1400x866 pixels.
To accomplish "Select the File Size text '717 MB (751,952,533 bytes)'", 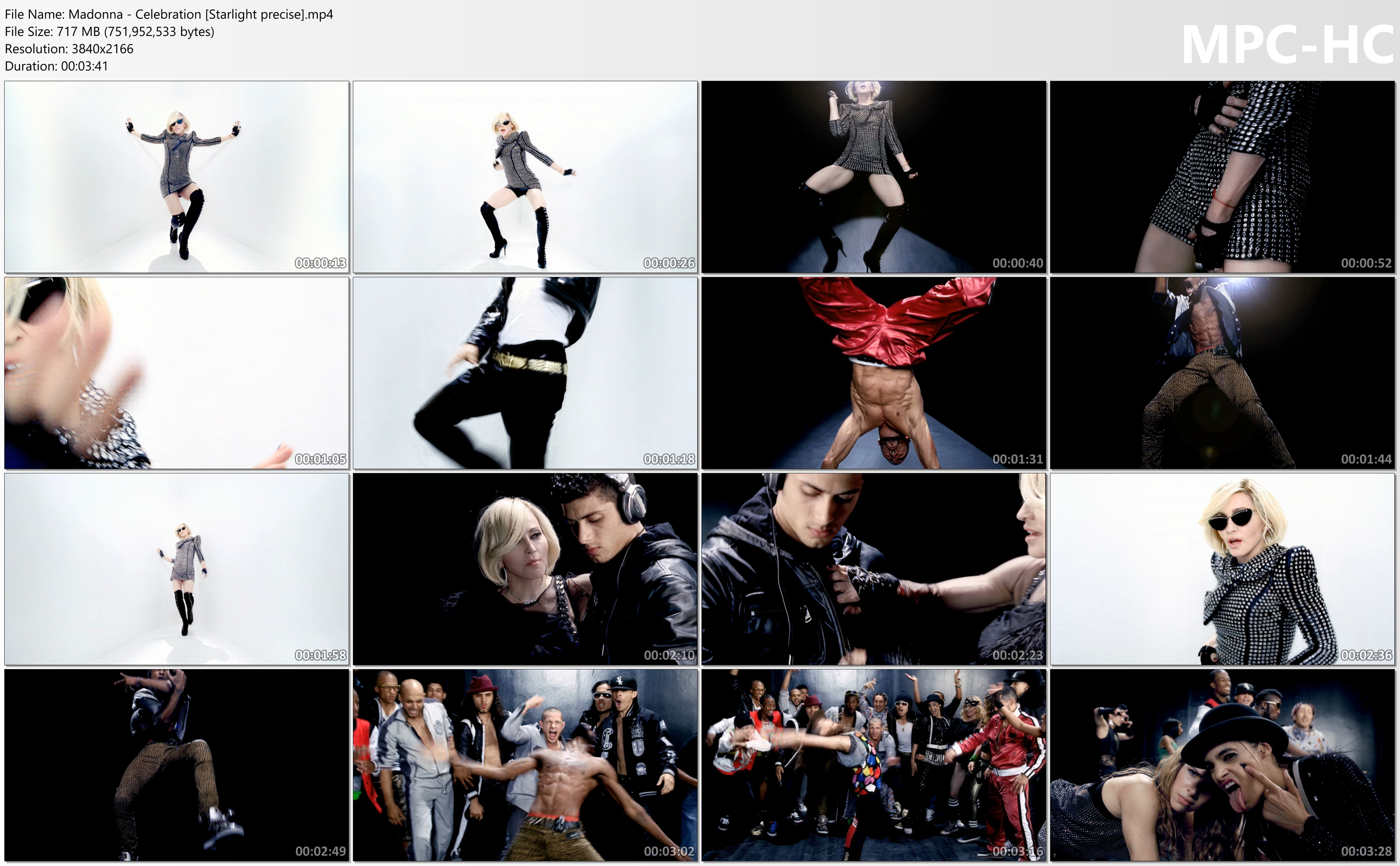I will click(x=136, y=31).
